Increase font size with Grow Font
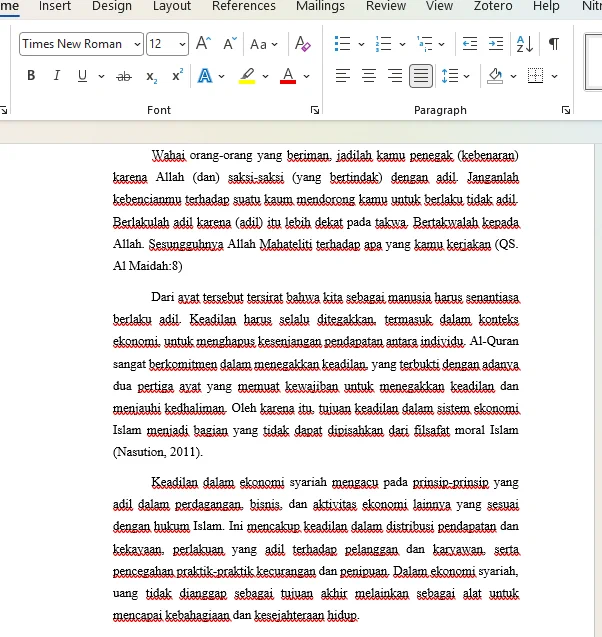The width and height of the screenshot is (602, 637). 204,43
